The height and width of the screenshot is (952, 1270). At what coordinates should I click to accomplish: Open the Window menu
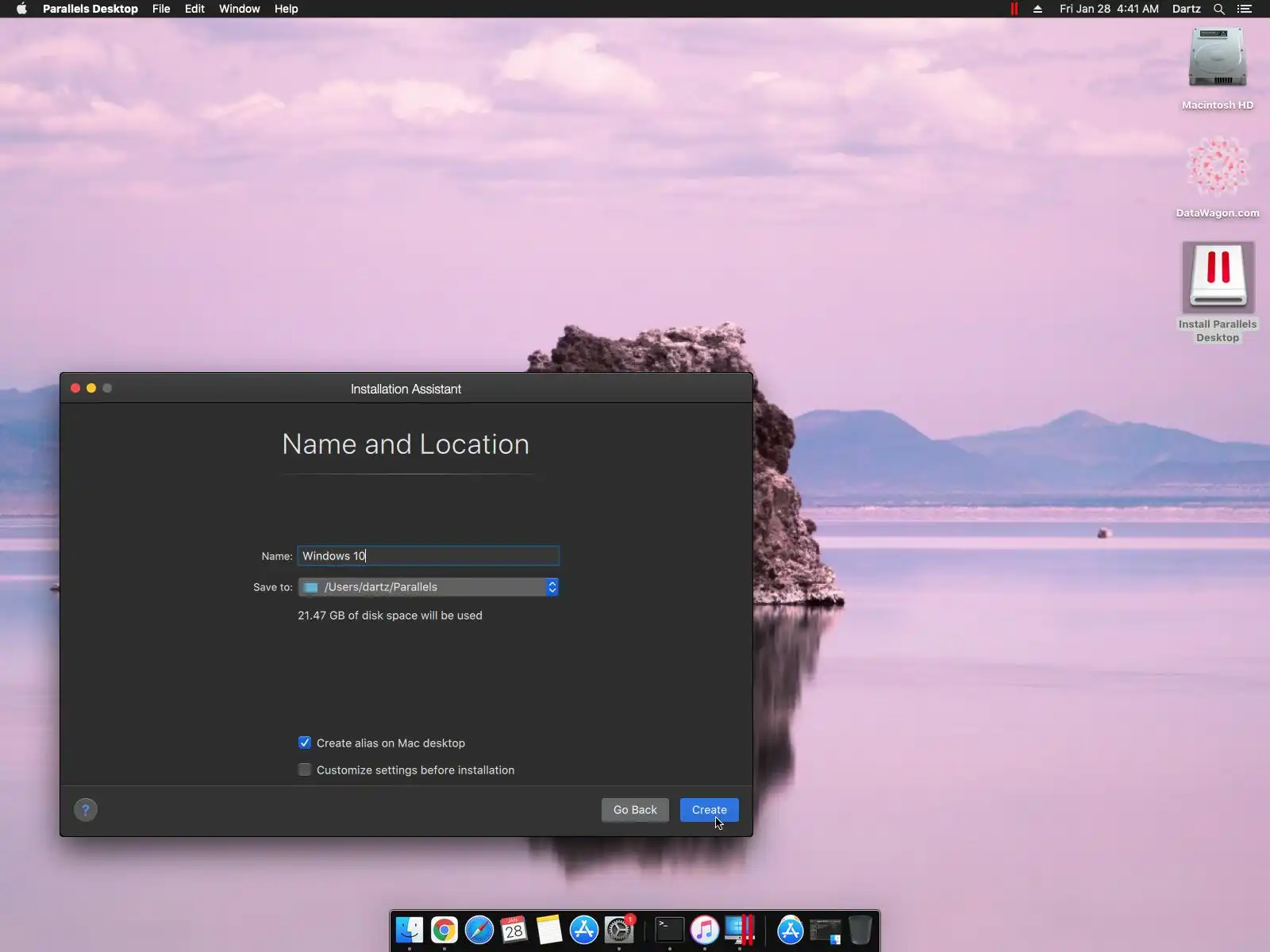click(x=240, y=9)
